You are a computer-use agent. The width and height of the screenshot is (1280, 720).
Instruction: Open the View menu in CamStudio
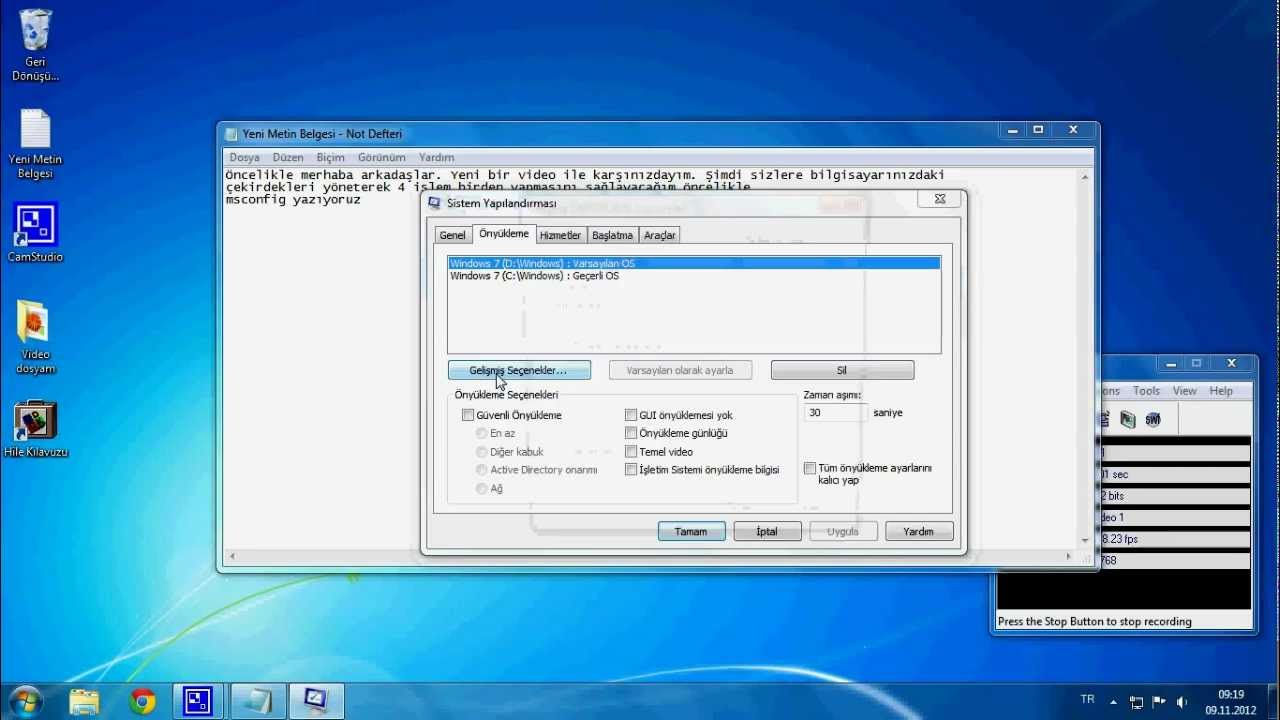tap(1184, 391)
